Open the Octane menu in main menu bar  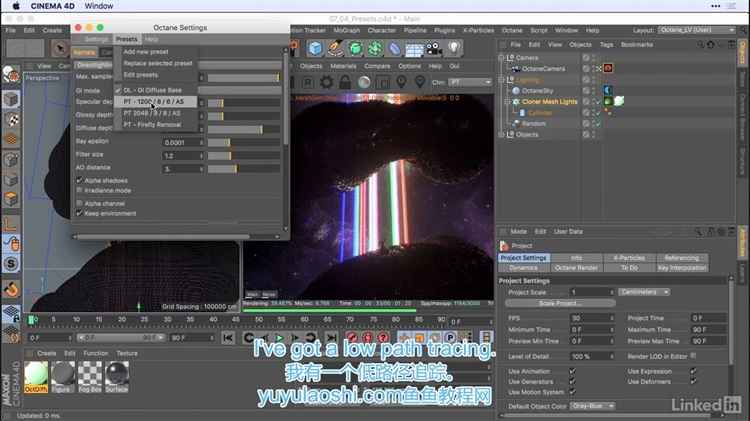512,30
